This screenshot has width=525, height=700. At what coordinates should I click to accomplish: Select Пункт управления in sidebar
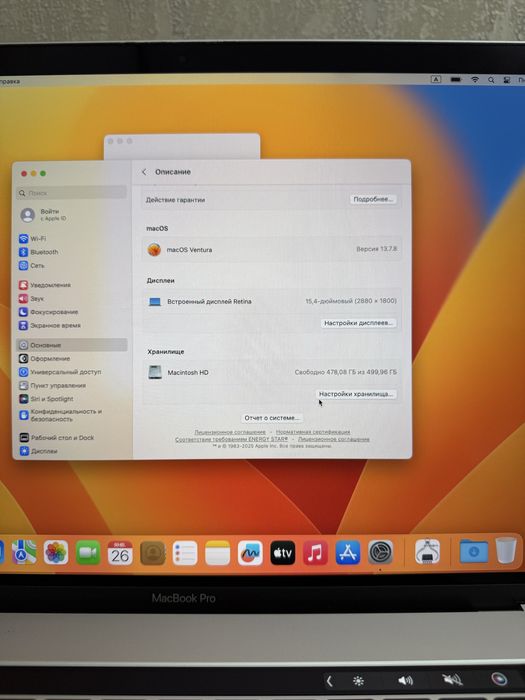point(52,385)
